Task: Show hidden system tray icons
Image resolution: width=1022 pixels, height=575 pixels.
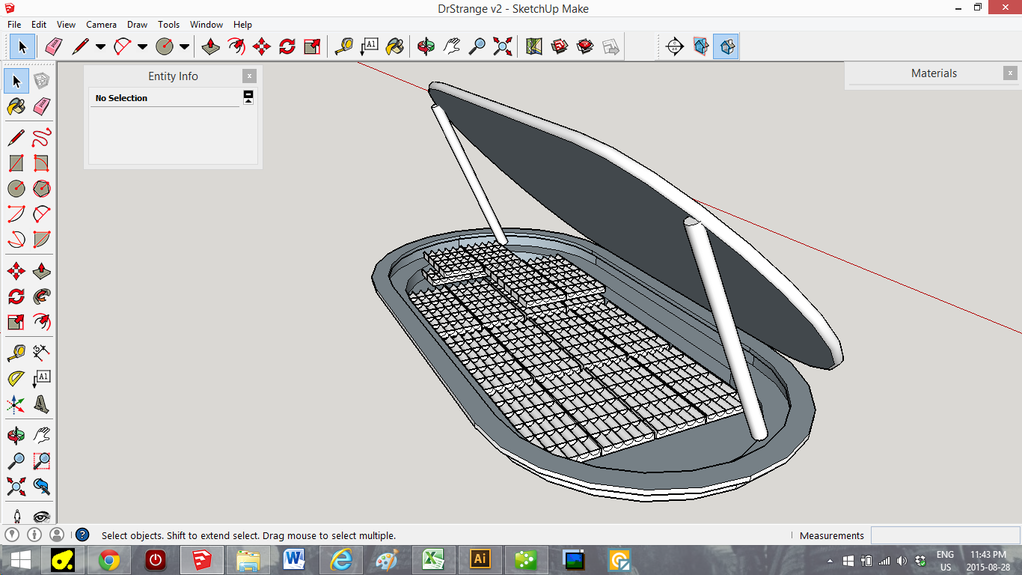Action: [830, 561]
